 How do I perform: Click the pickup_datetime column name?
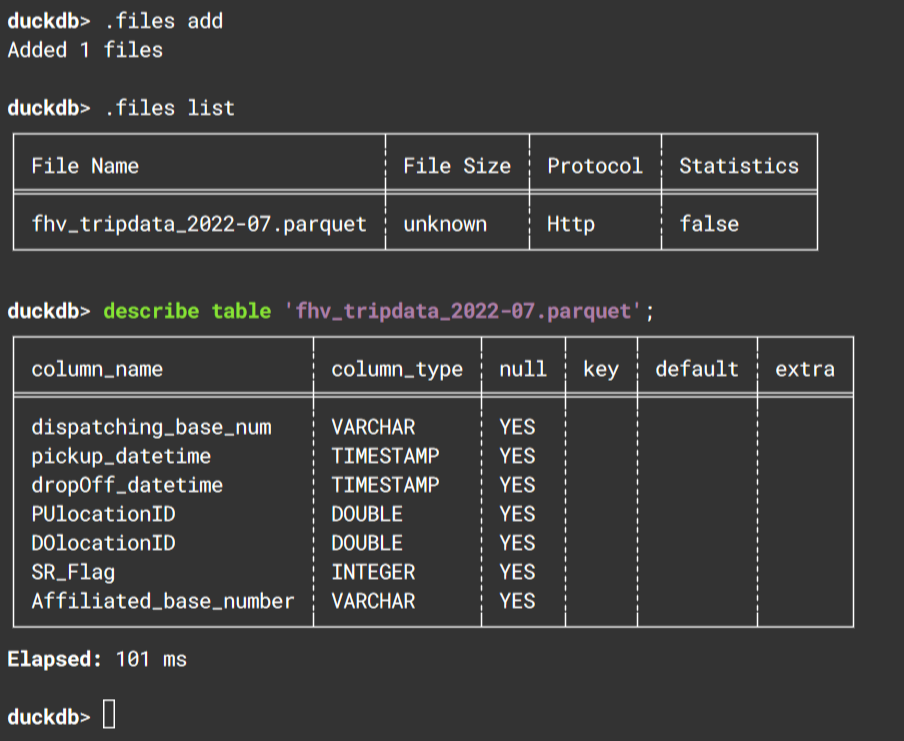(121, 456)
